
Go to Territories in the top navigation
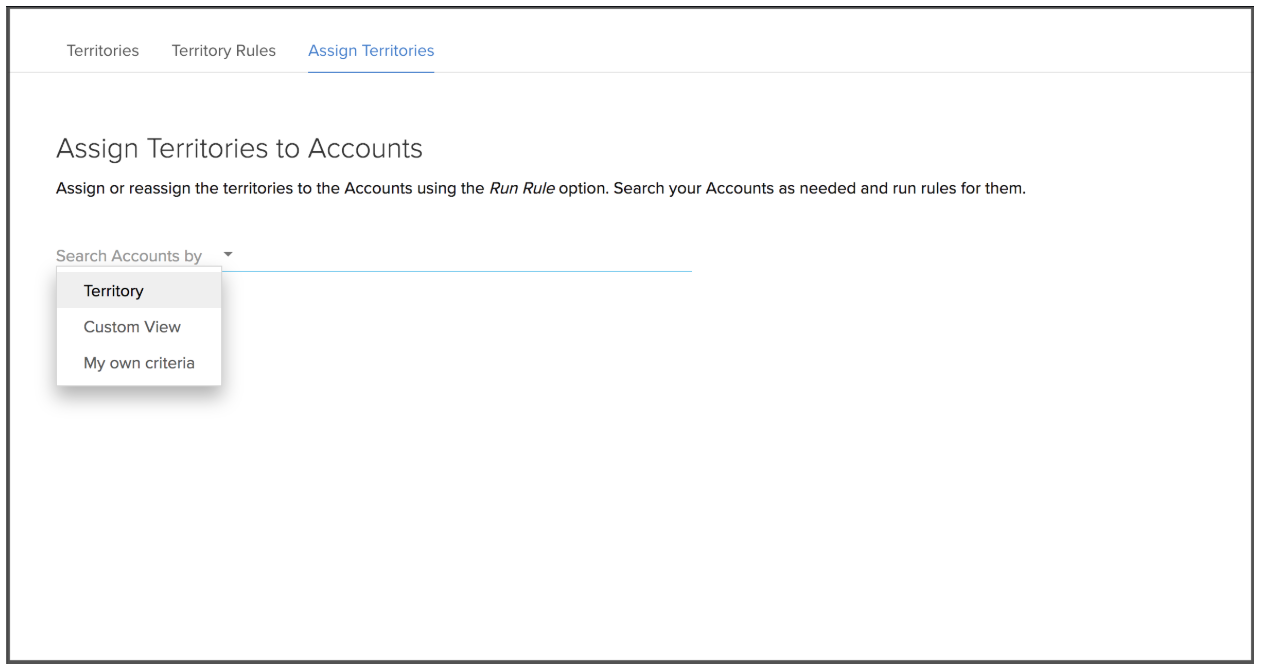[x=102, y=51]
